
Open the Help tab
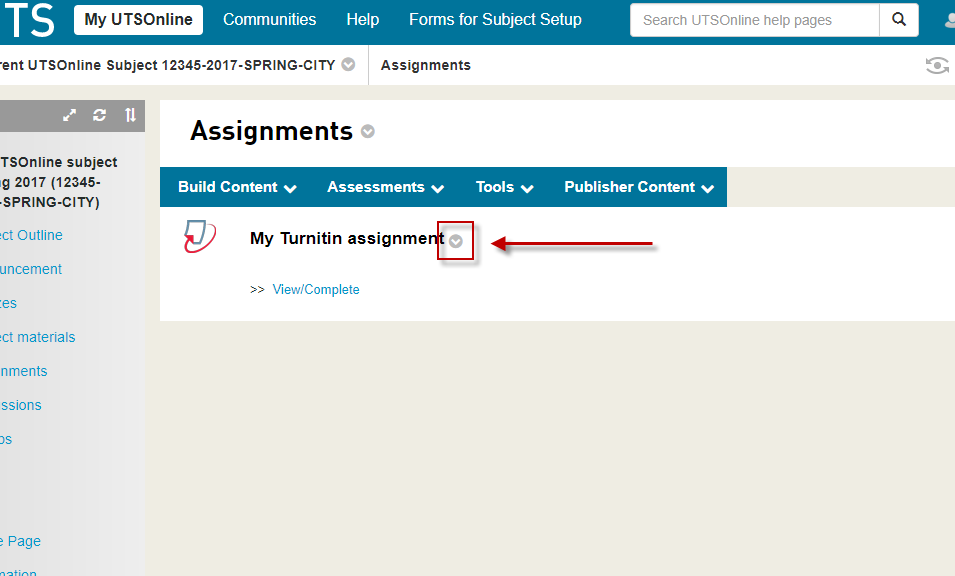coord(362,20)
